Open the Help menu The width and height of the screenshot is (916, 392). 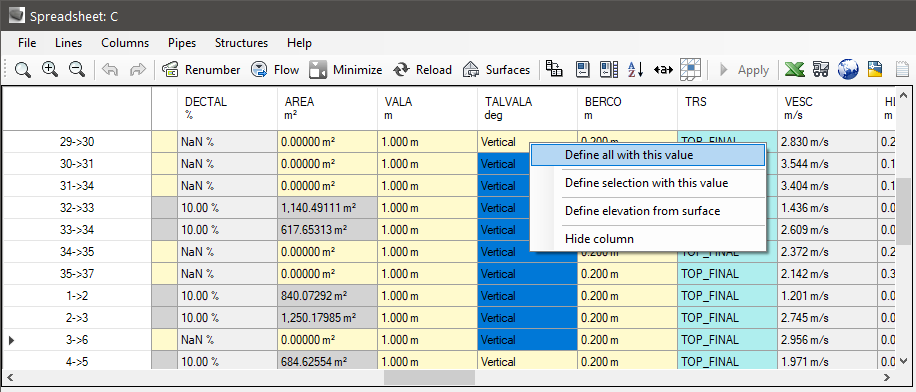pyautogui.click(x=299, y=43)
